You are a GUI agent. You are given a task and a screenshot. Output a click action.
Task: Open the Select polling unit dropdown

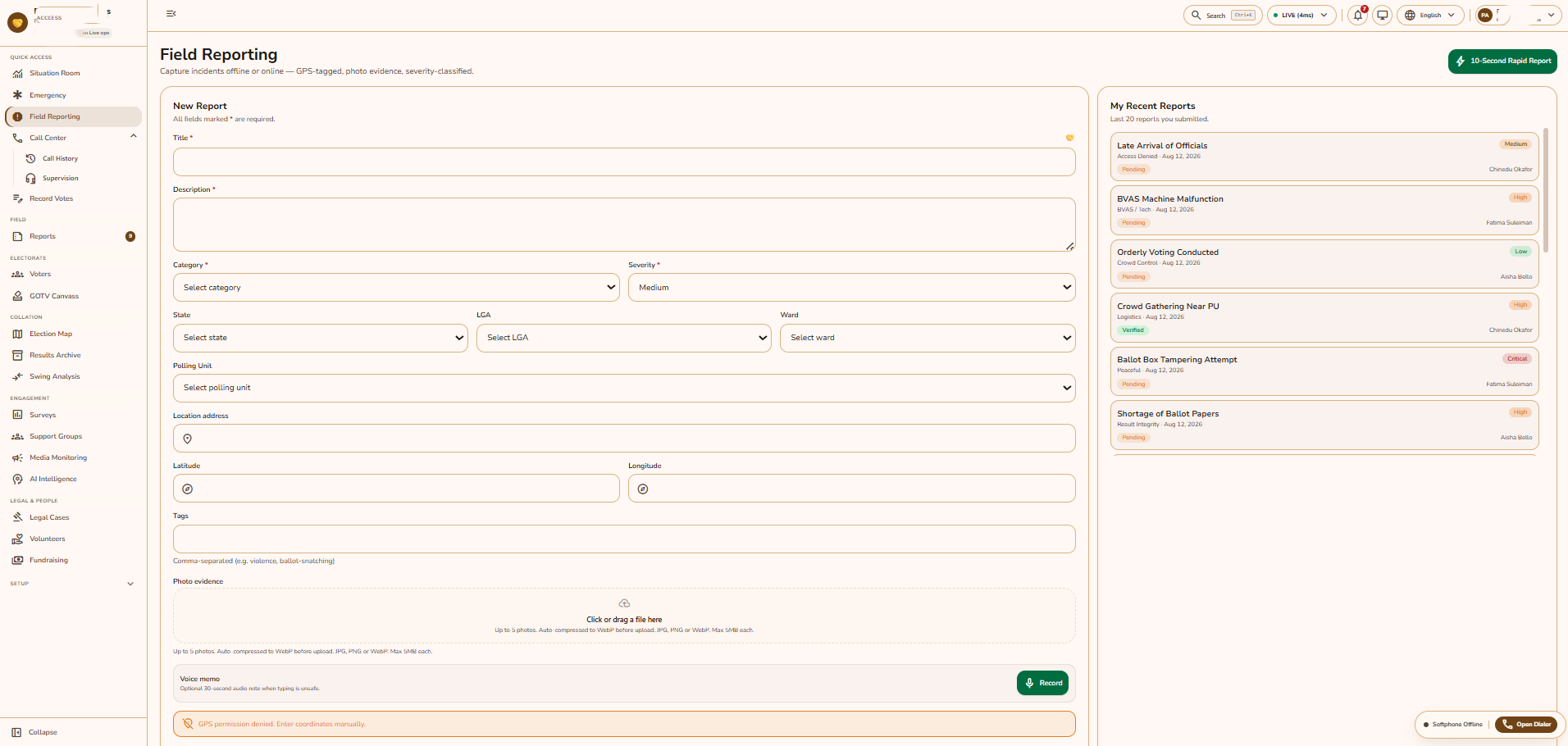tap(624, 388)
